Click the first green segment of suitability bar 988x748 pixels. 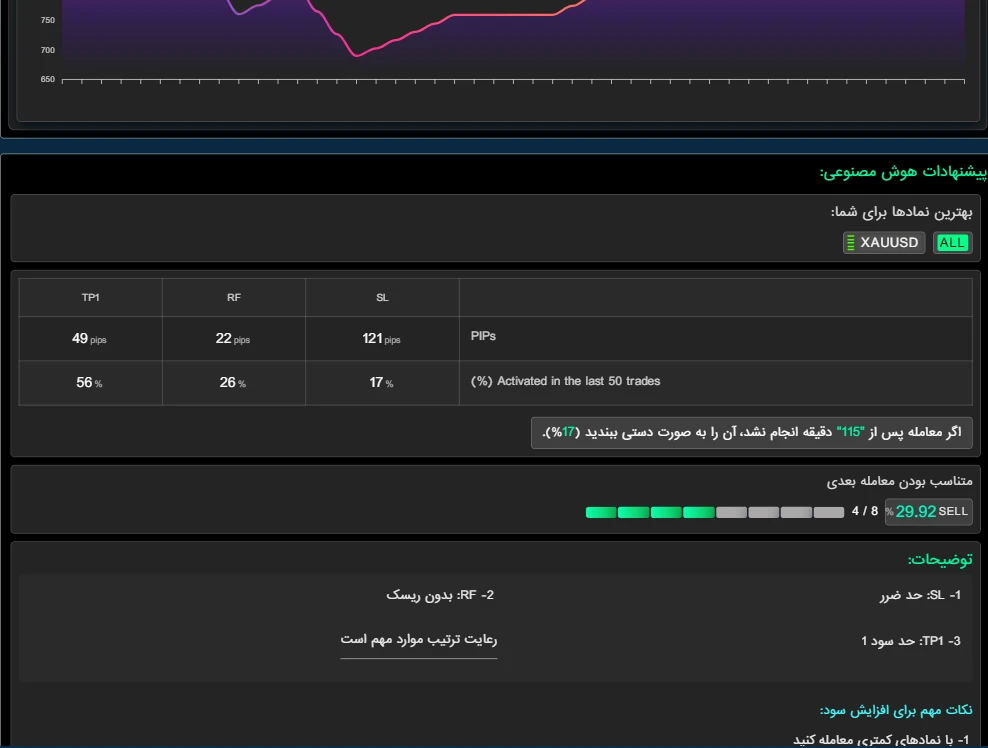click(x=601, y=512)
